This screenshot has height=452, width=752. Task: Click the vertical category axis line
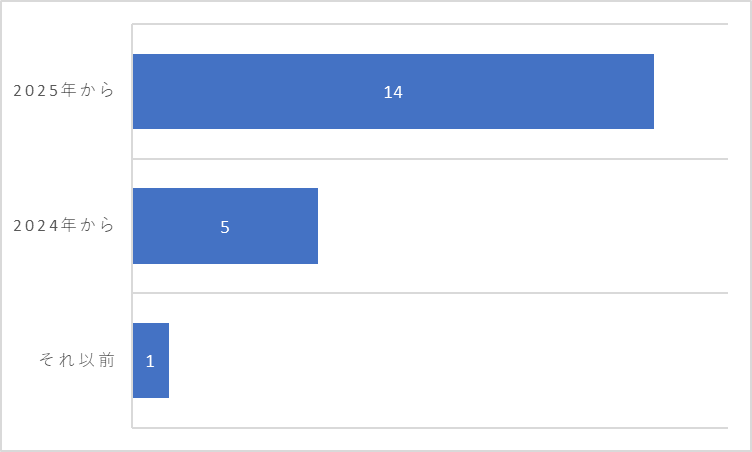pyautogui.click(x=132, y=226)
